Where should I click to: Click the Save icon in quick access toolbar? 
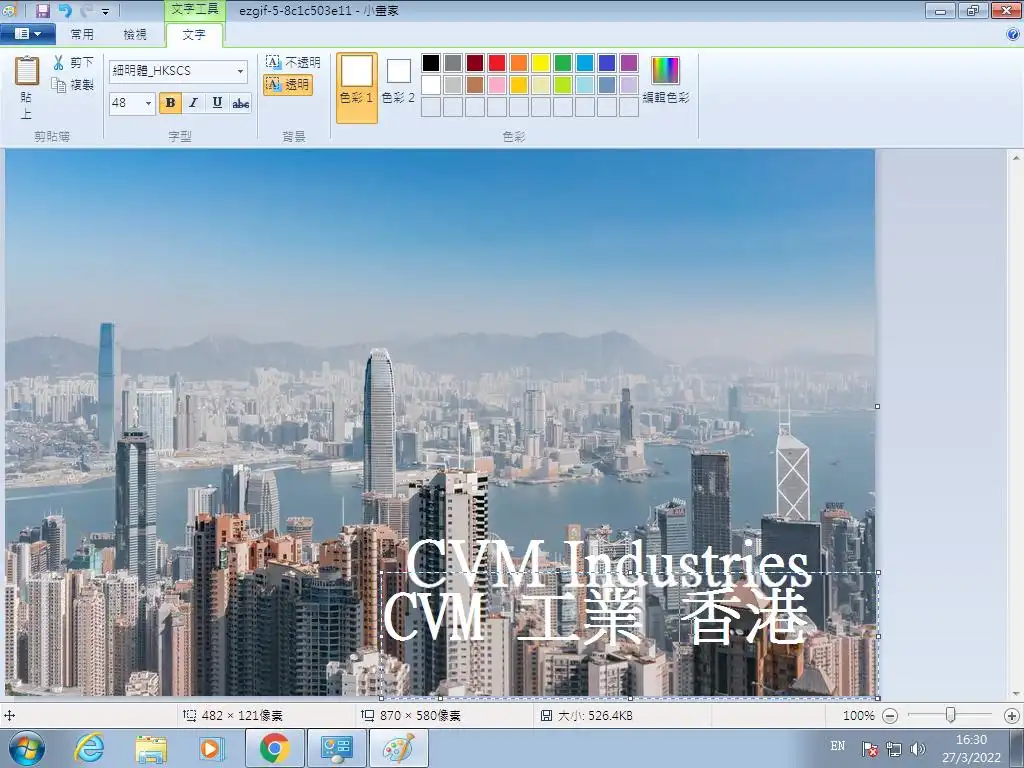[43, 10]
